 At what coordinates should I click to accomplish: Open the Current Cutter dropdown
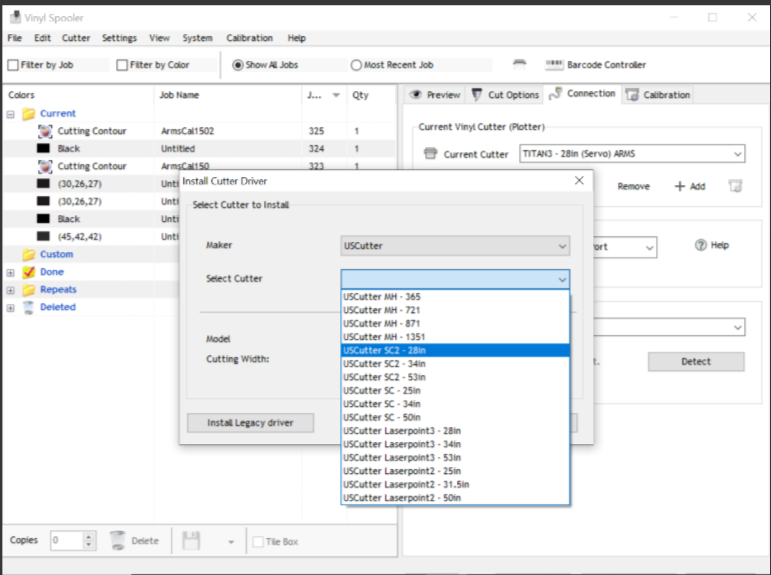[632, 153]
